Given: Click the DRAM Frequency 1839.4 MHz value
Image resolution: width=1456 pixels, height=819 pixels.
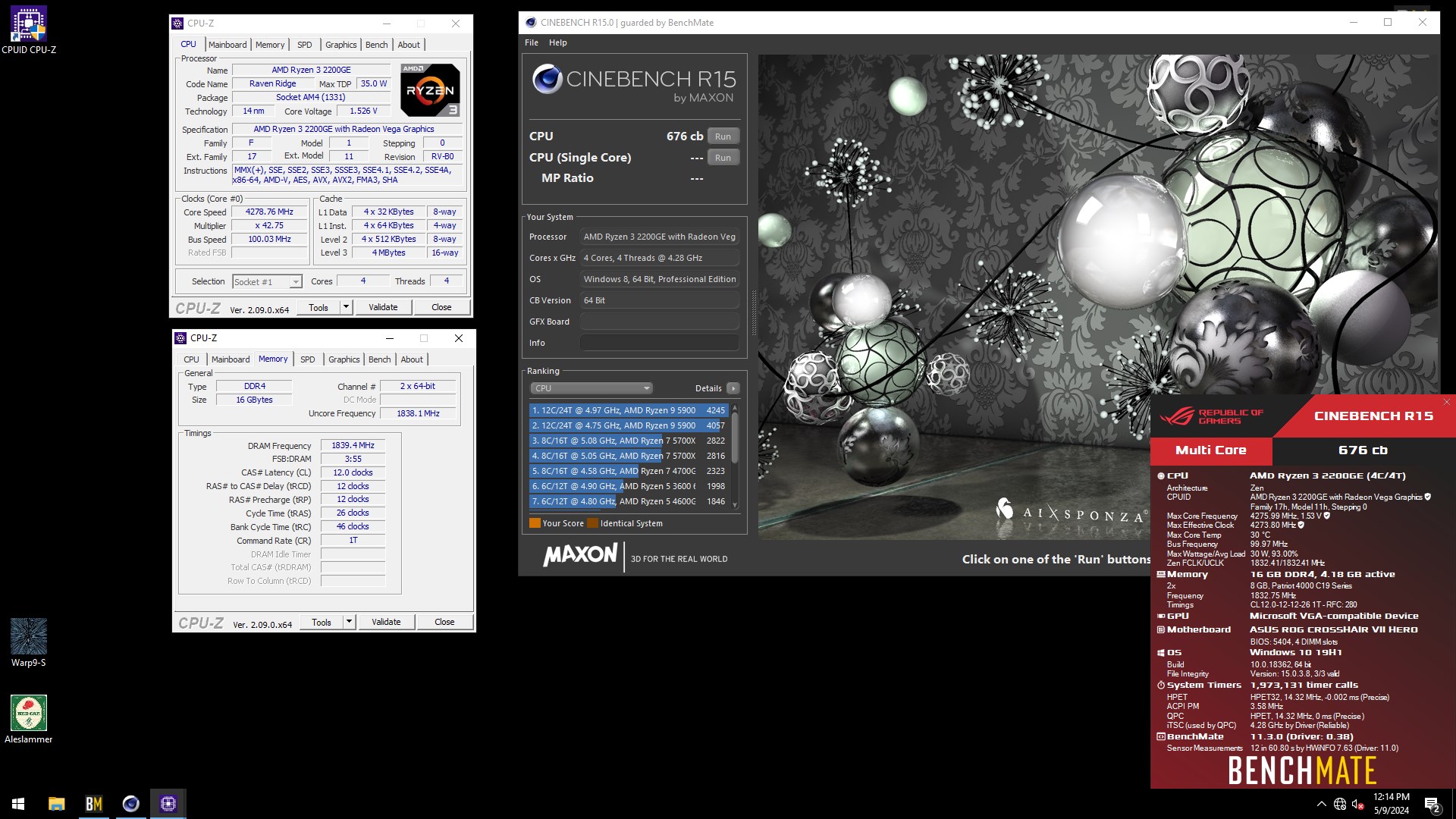Looking at the screenshot, I should coord(353,446).
